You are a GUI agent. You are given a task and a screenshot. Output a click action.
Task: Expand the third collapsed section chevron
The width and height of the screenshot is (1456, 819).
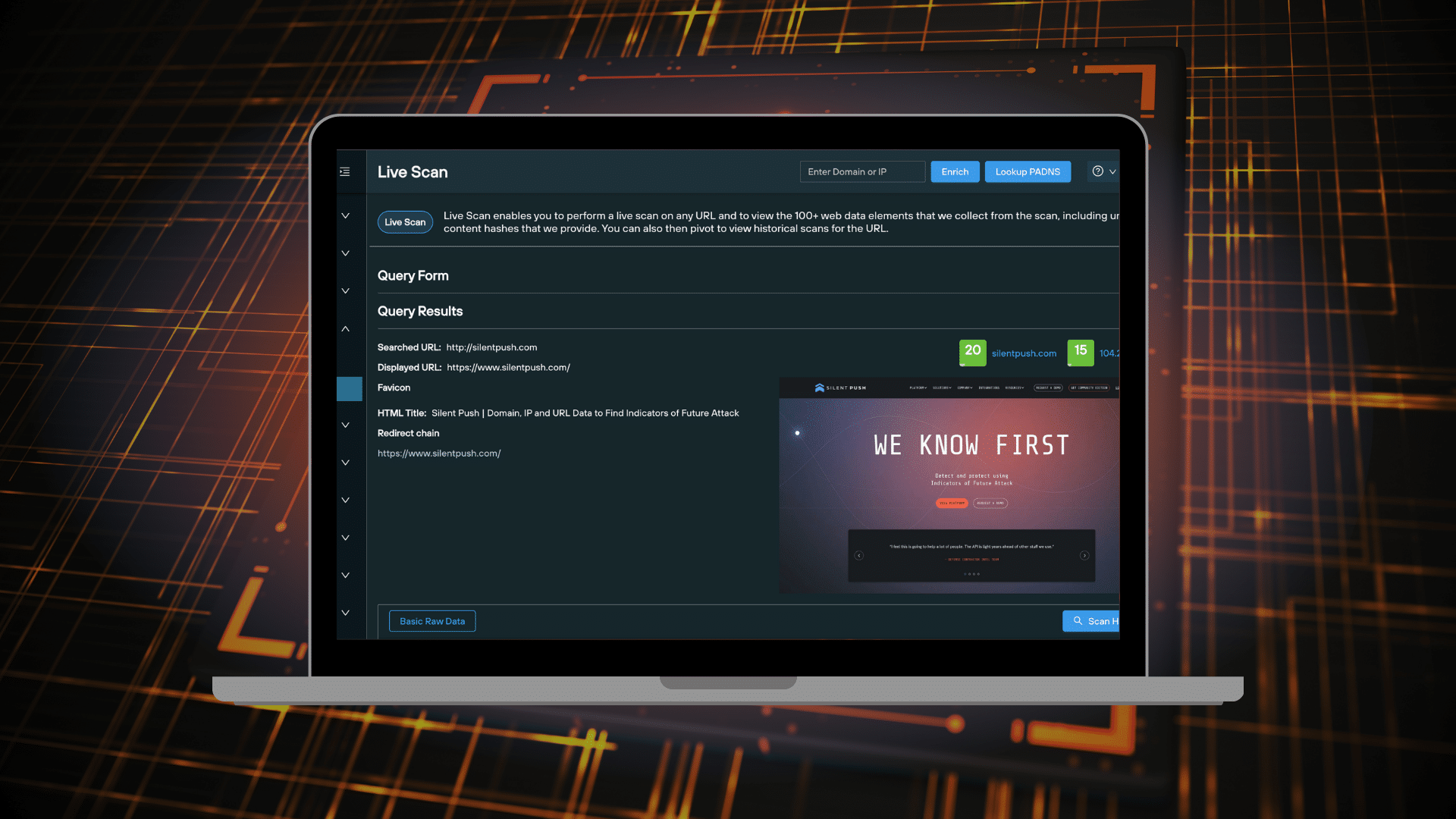(346, 291)
